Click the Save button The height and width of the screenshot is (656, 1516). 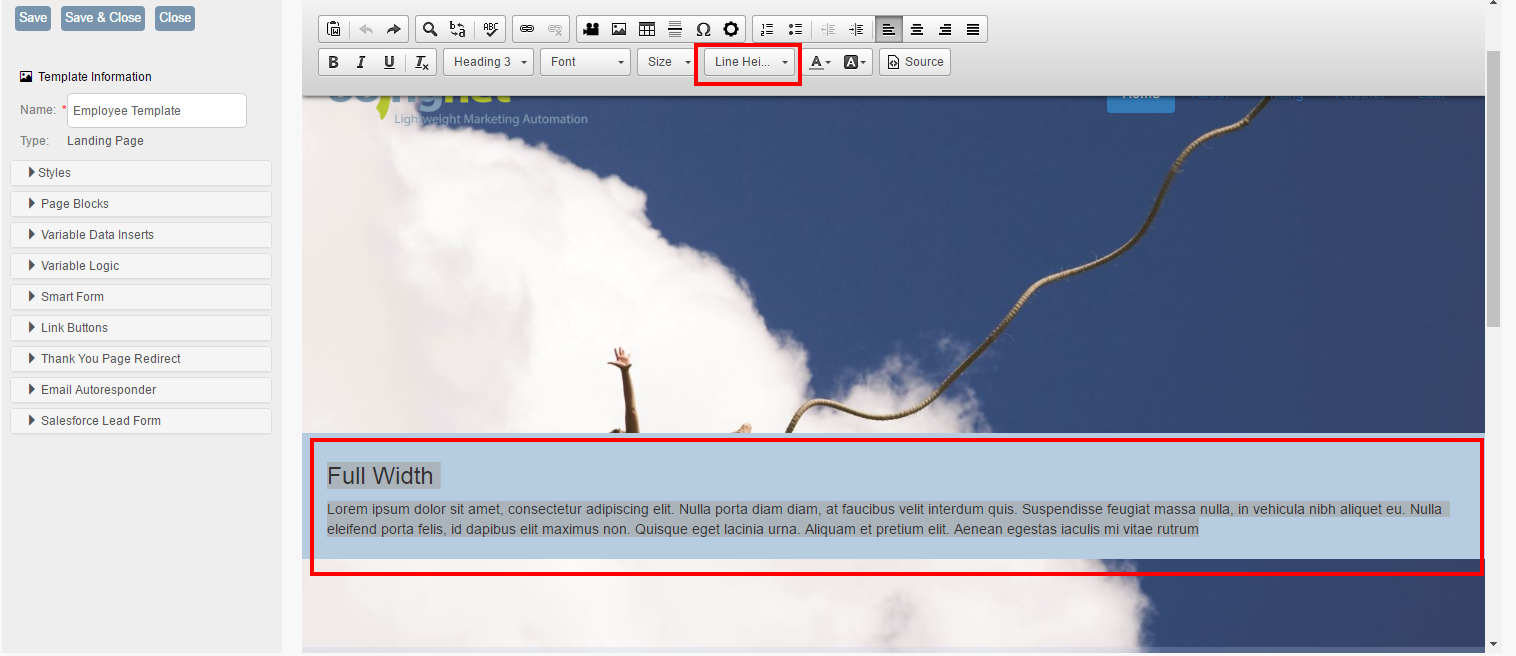click(33, 18)
